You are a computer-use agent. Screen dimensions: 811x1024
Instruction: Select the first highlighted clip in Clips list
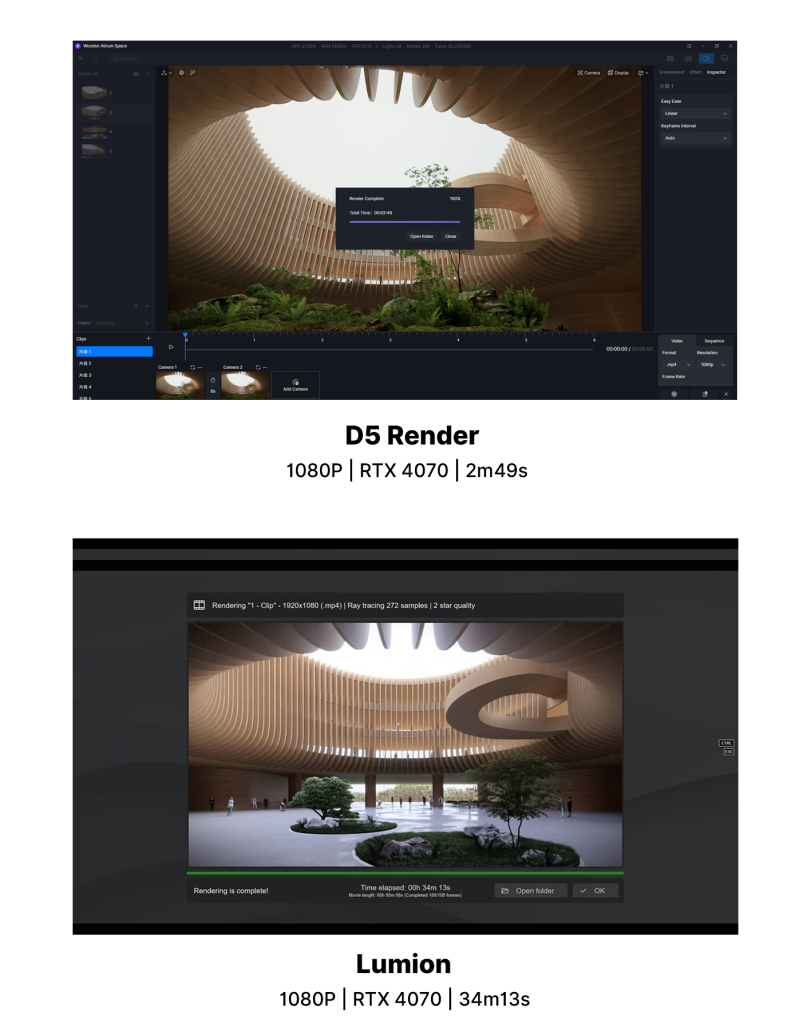point(114,351)
